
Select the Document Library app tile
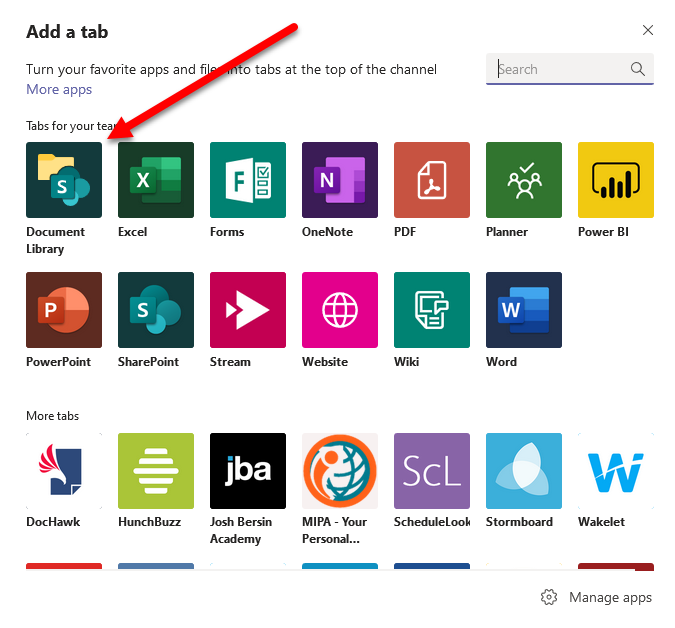pos(64,180)
